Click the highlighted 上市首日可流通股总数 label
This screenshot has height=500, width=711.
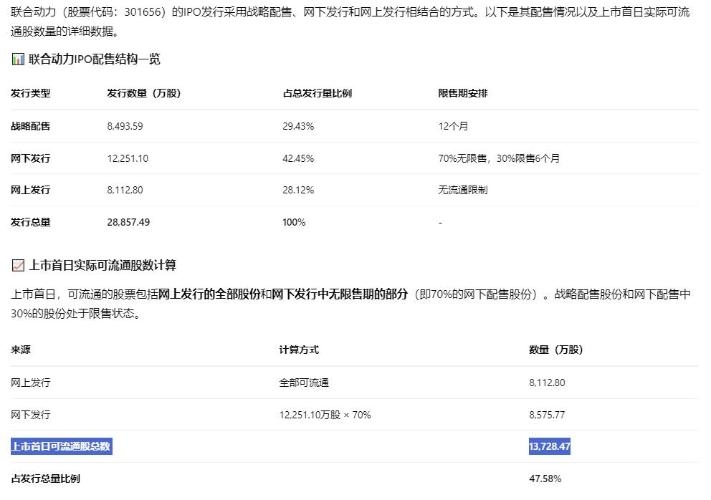tap(61, 447)
